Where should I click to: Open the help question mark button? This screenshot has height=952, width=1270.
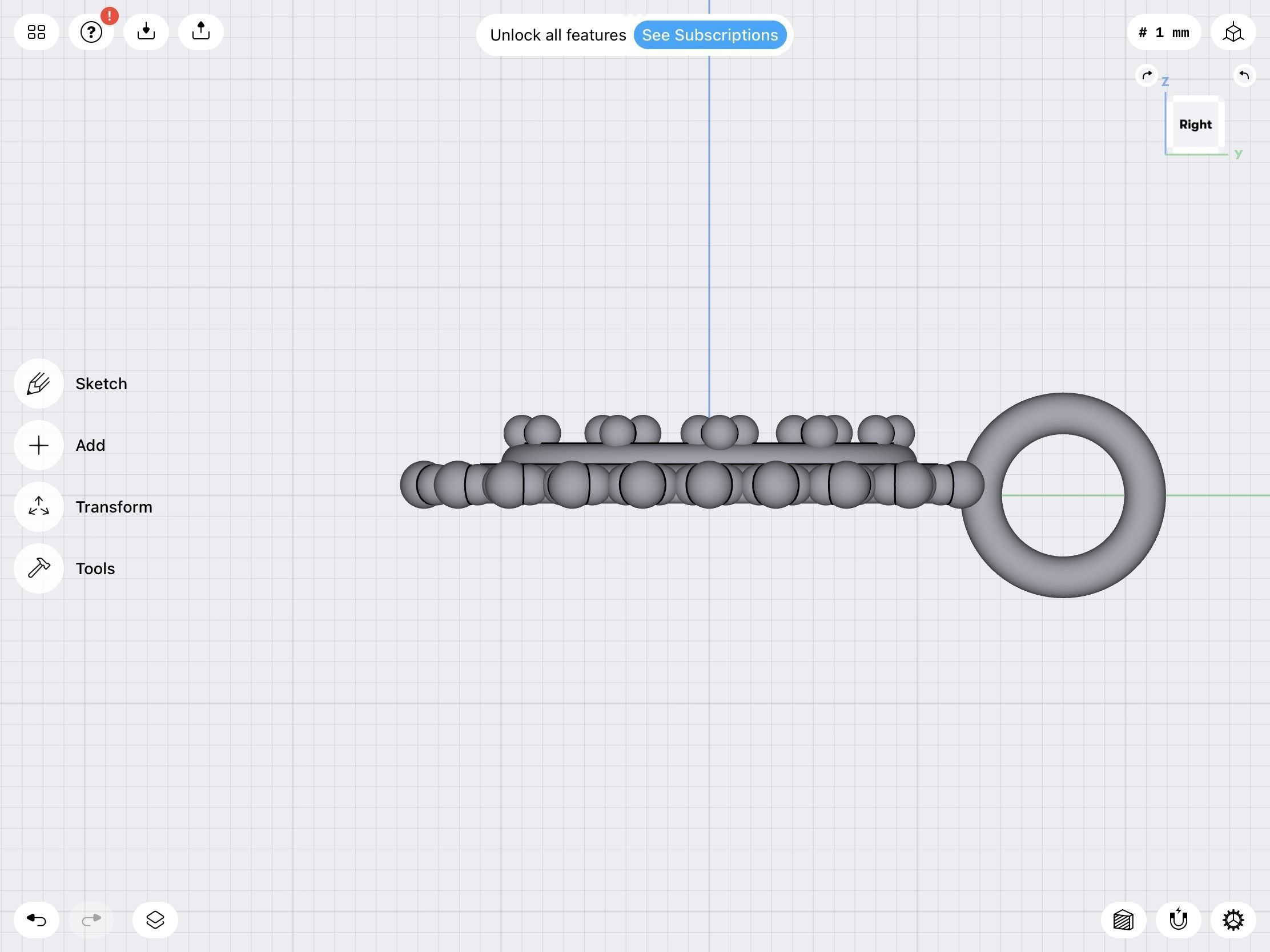(x=91, y=32)
